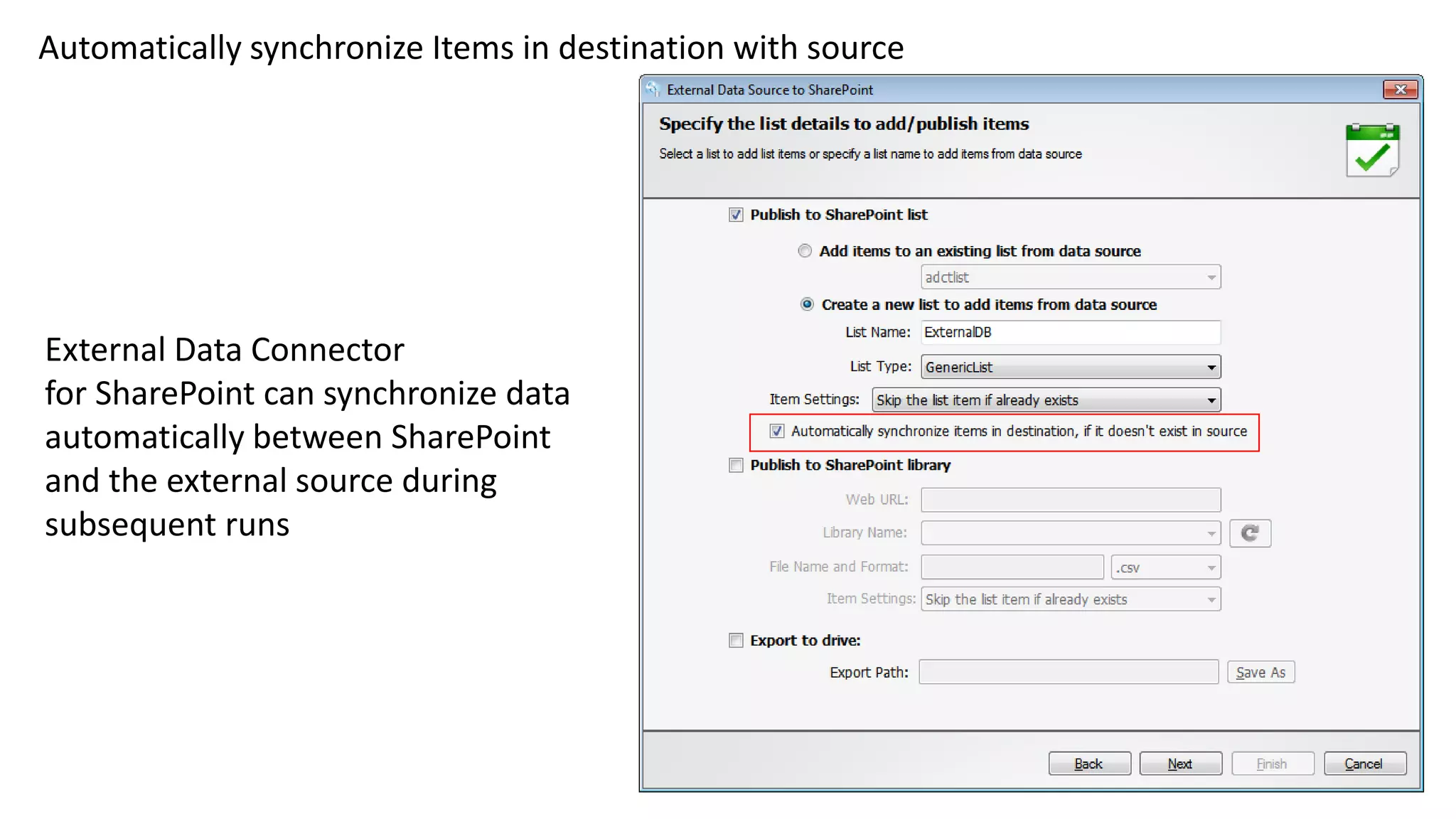The image size is (1456, 819).
Task: Open the .csv file format dropdown
Action: (x=1166, y=567)
